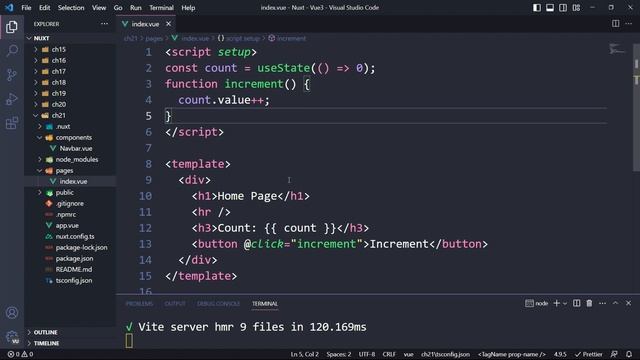640x360 pixels.
Task: Maximize the panel with the up chevron
Action: pyautogui.click(x=616, y=303)
